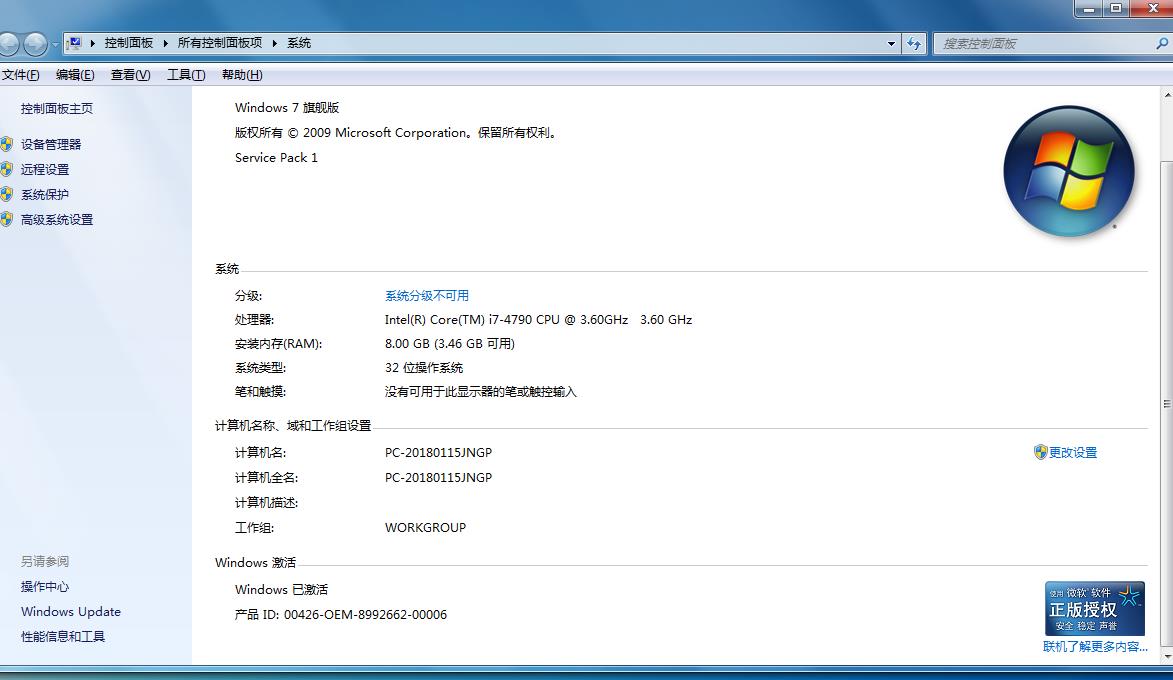
Task: Click the shield icon next to 系统保护
Action: click(7, 194)
